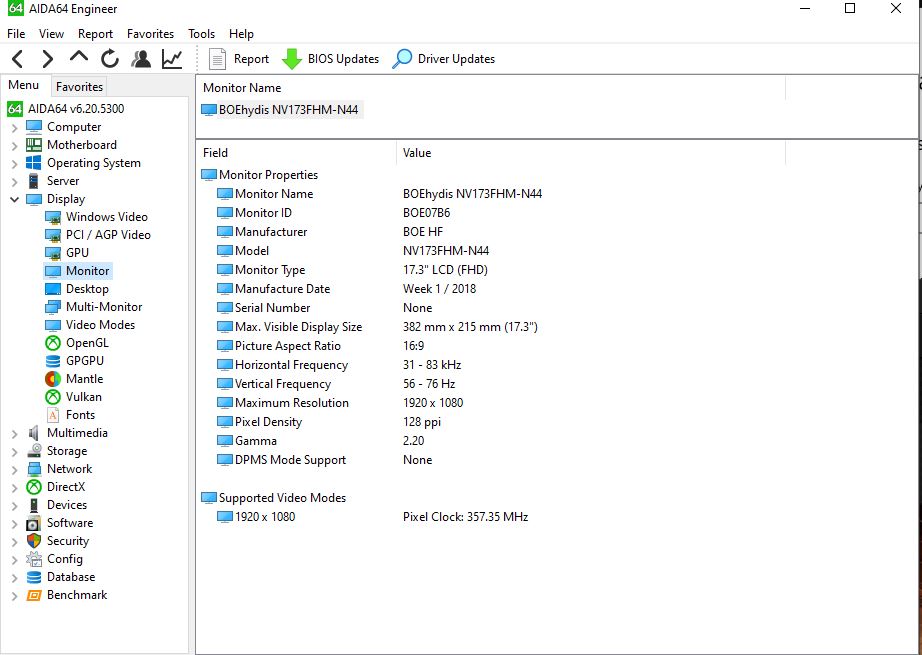Expand the Software tree node
The width and height of the screenshot is (922, 655).
click(x=15, y=524)
